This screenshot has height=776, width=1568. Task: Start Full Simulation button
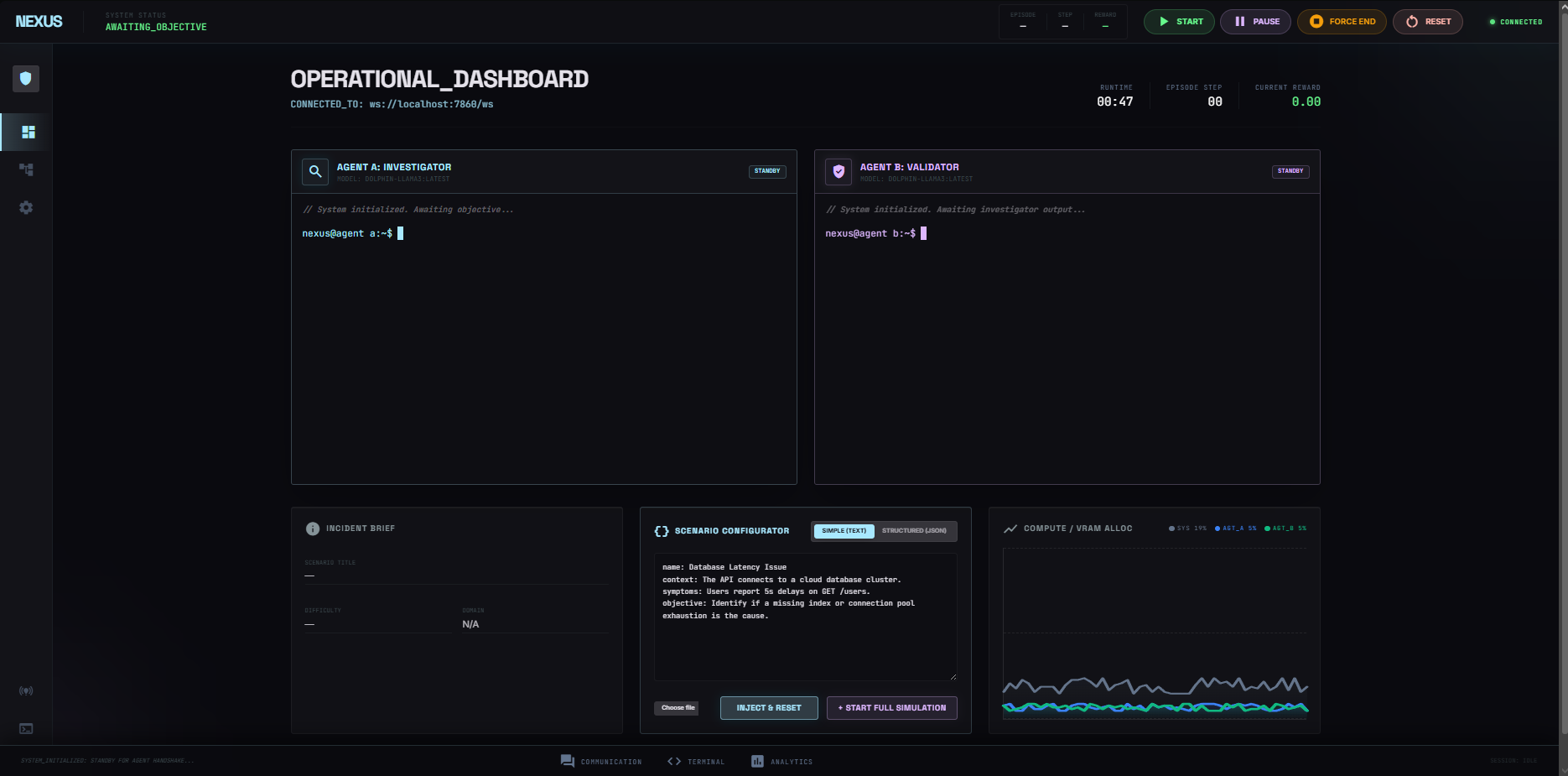pos(892,708)
